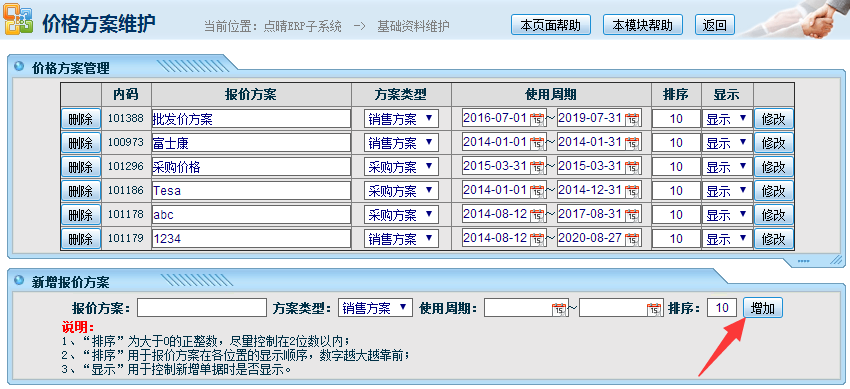Open start date calendar in 新增报价方案 form
Screen dimensions: 850x389
559,309
